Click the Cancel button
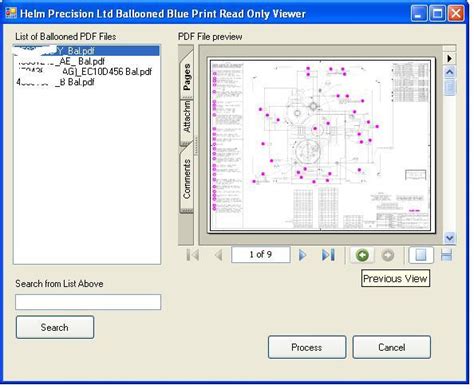474x389 pixels. tap(392, 347)
